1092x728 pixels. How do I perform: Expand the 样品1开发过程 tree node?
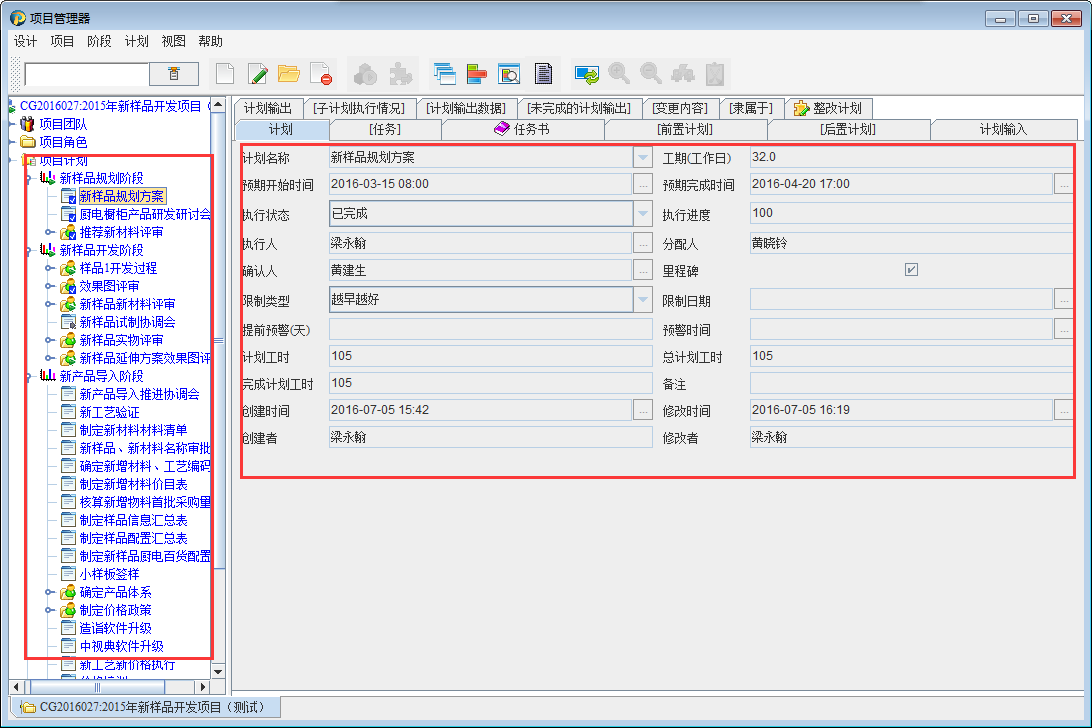tap(49, 268)
